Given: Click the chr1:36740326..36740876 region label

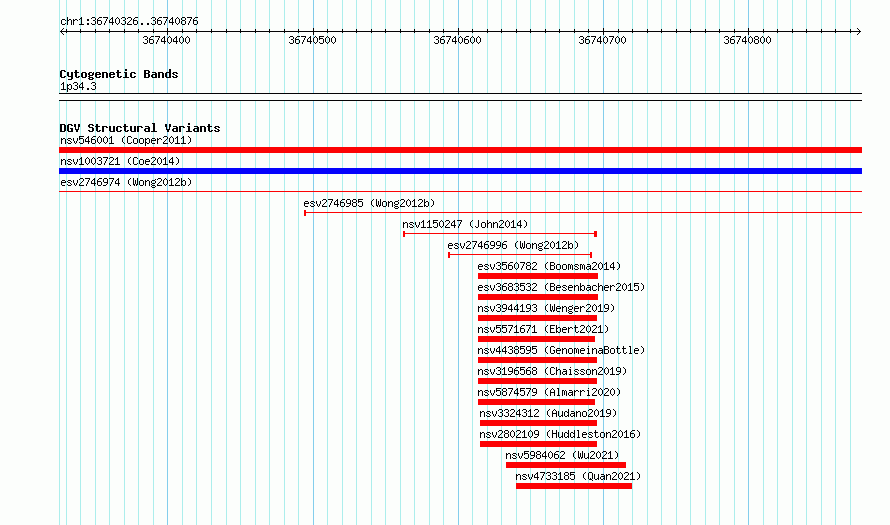Looking at the screenshot, I should pos(129,21).
